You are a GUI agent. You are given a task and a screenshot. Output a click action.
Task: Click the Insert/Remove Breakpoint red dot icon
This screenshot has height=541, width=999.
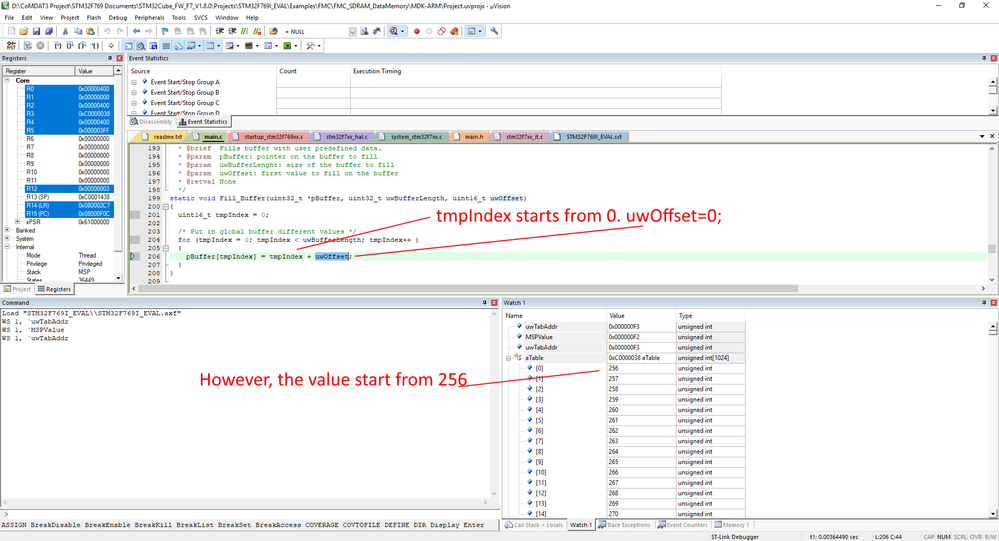pyautogui.click(x=417, y=31)
